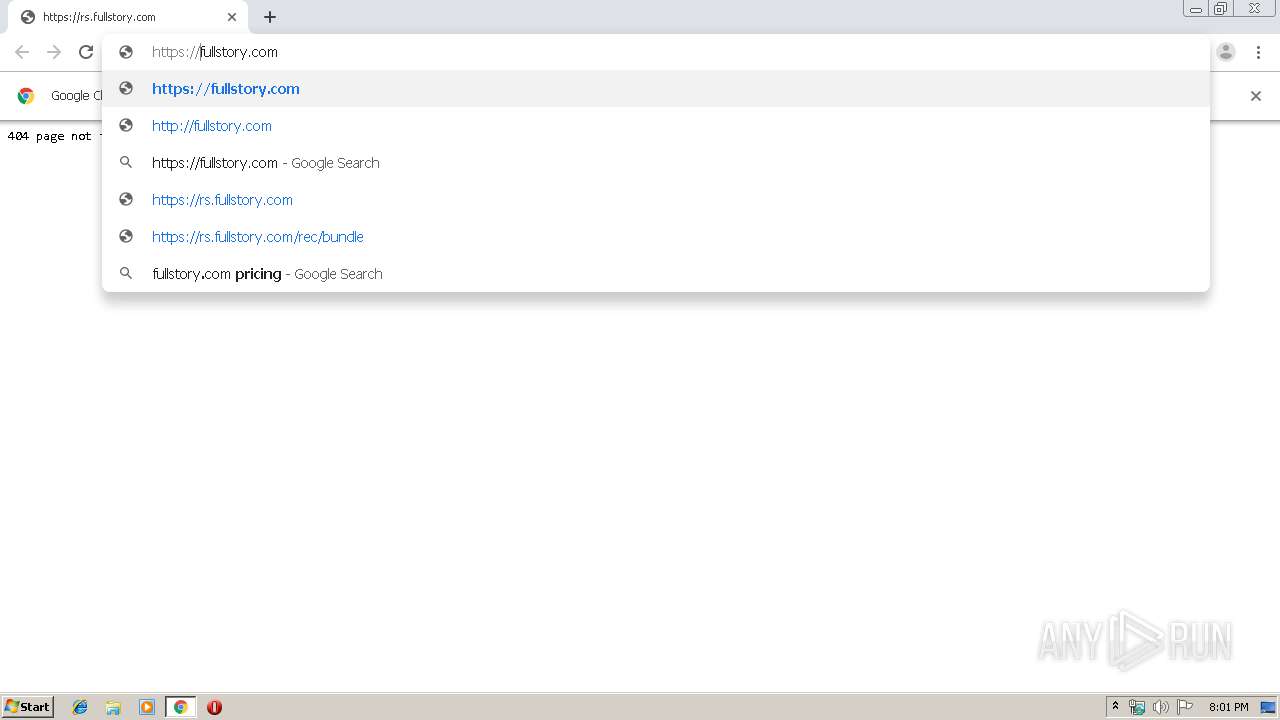This screenshot has height=720, width=1280.
Task: Select 'https://fullstory.com - Google Search' suggestion
Action: point(656,163)
